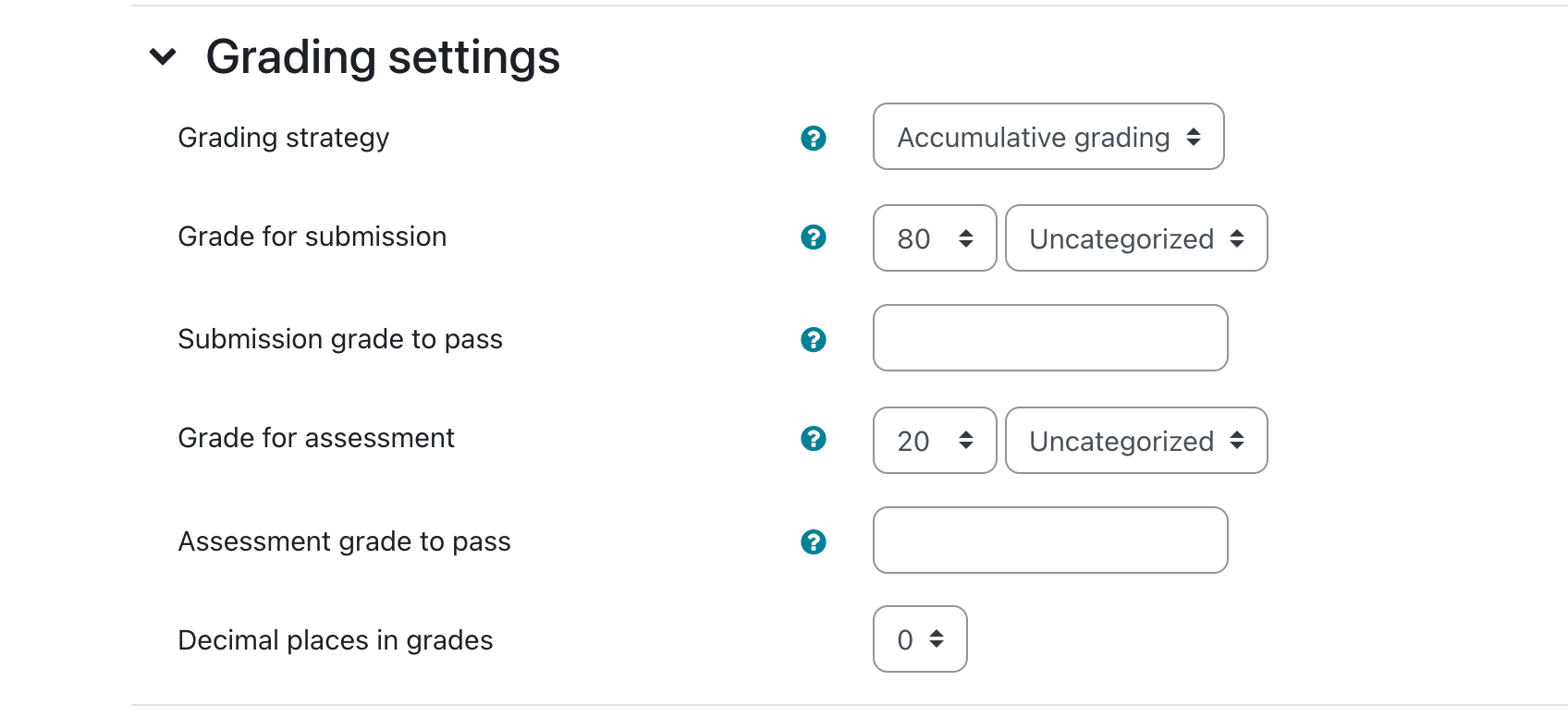Image resolution: width=1568 pixels, height=717 pixels.
Task: Collapse the Grading settings section chevron
Action: 163,57
